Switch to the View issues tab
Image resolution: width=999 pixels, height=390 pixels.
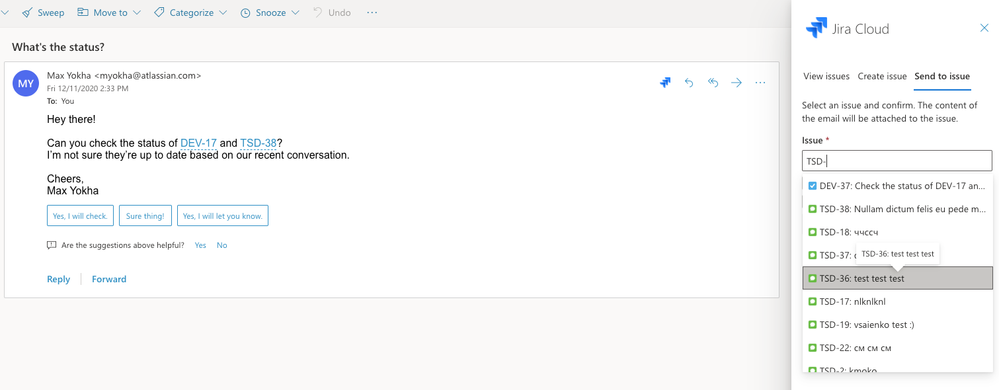click(x=826, y=76)
